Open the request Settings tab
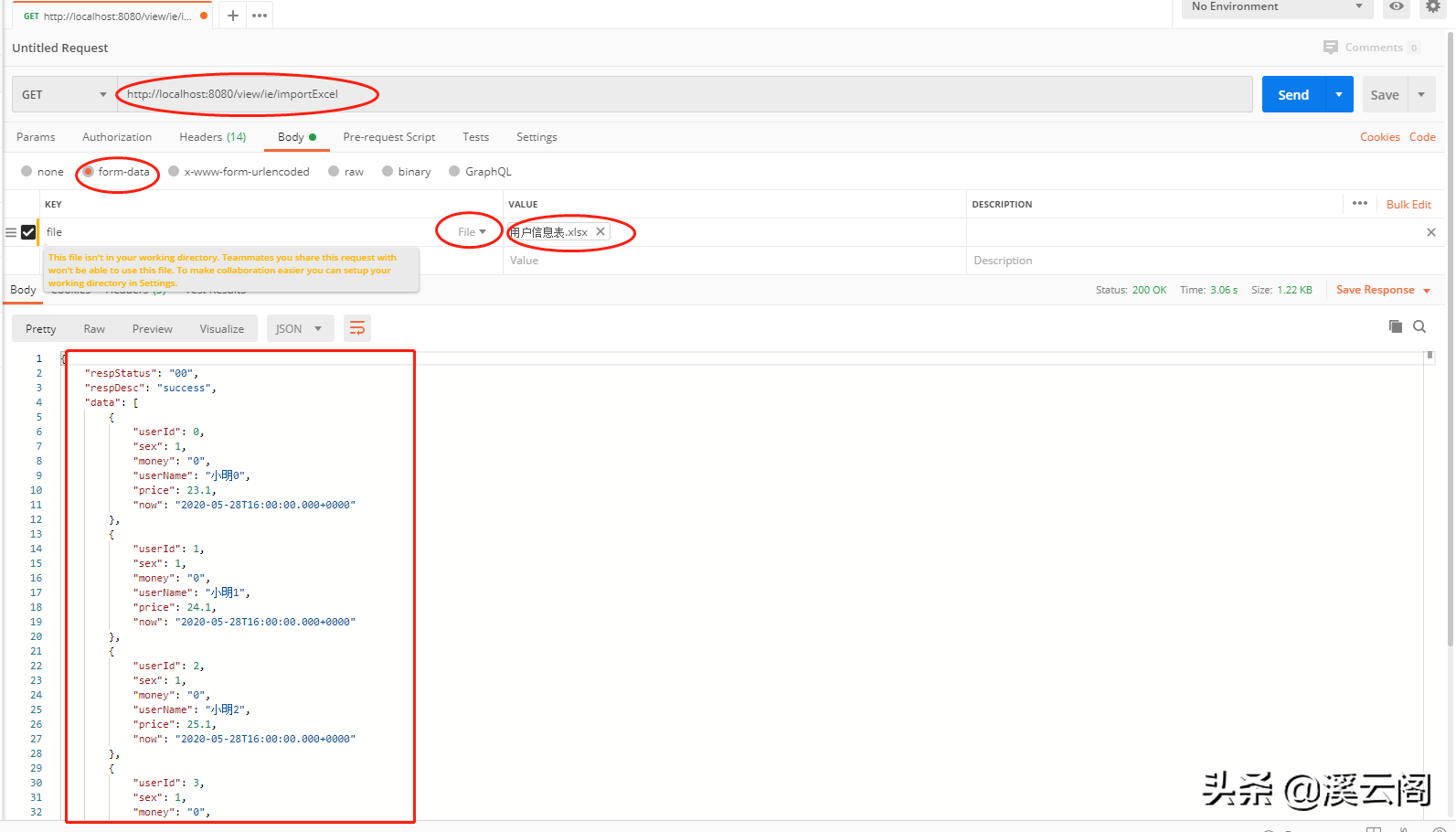The width and height of the screenshot is (1456, 832). 537,137
